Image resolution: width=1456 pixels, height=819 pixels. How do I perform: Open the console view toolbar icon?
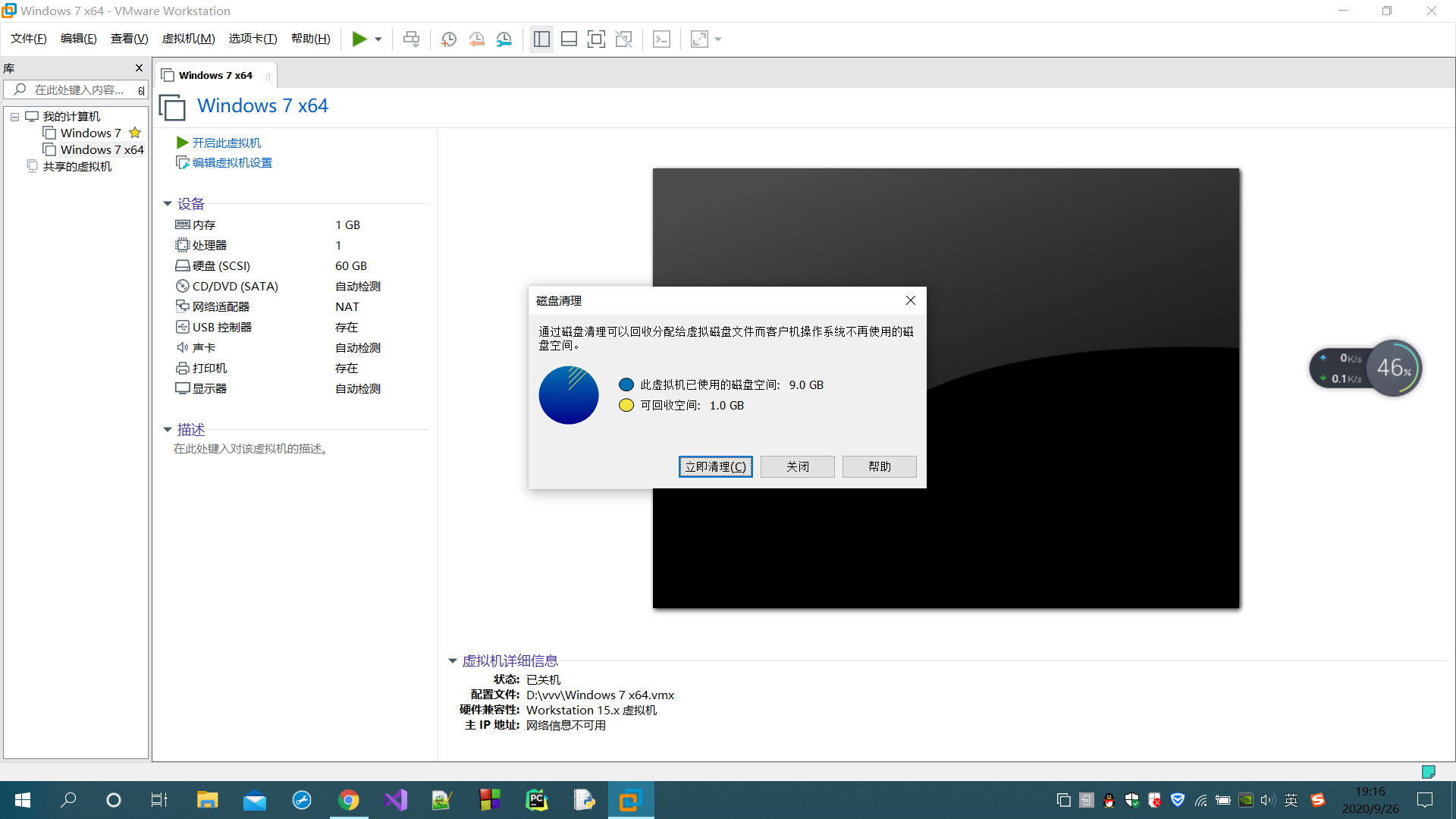click(661, 39)
